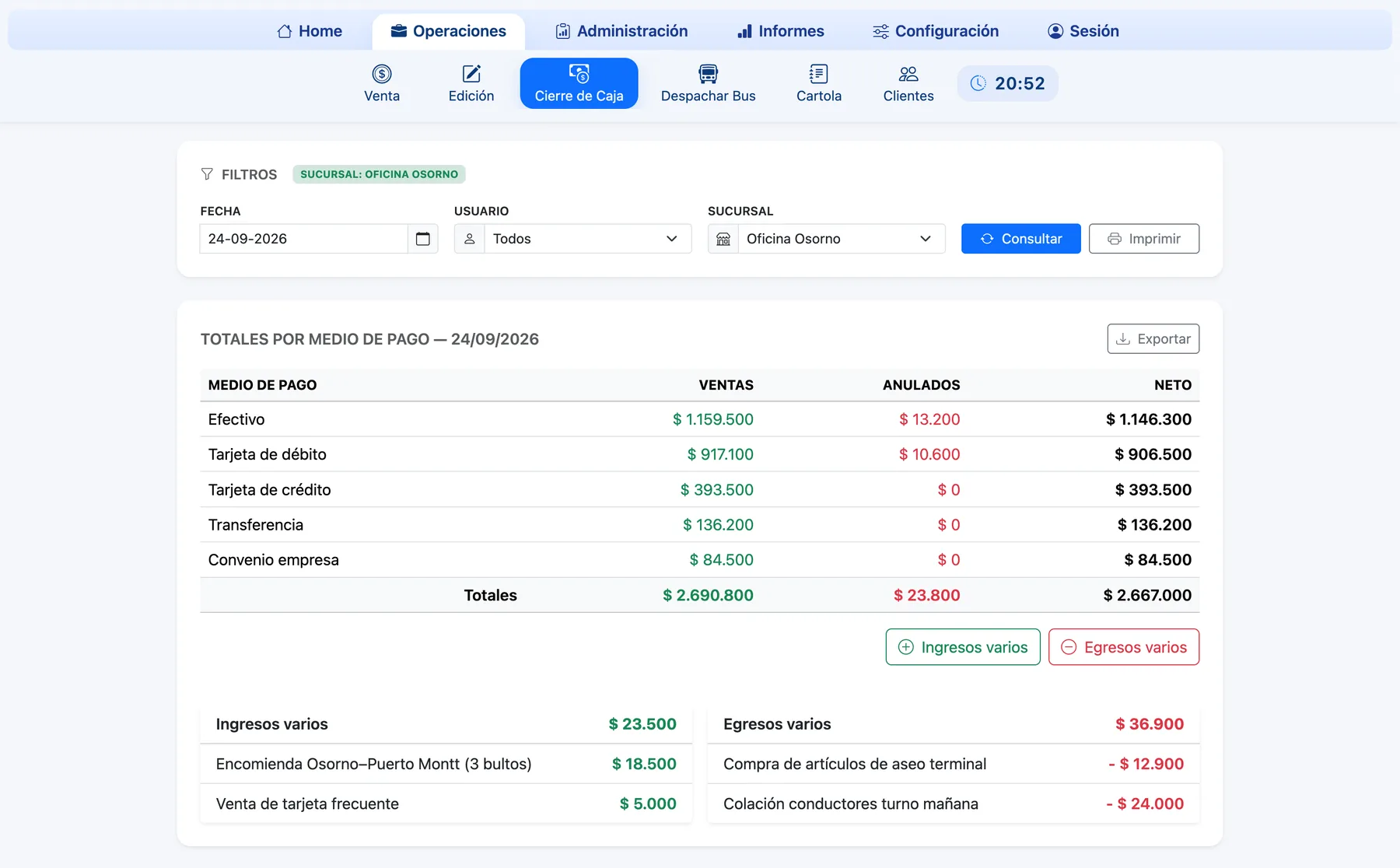Expand the Sucursal dropdown showing Oficina Osorno
Screen dimensions: 1400x868
click(842, 239)
